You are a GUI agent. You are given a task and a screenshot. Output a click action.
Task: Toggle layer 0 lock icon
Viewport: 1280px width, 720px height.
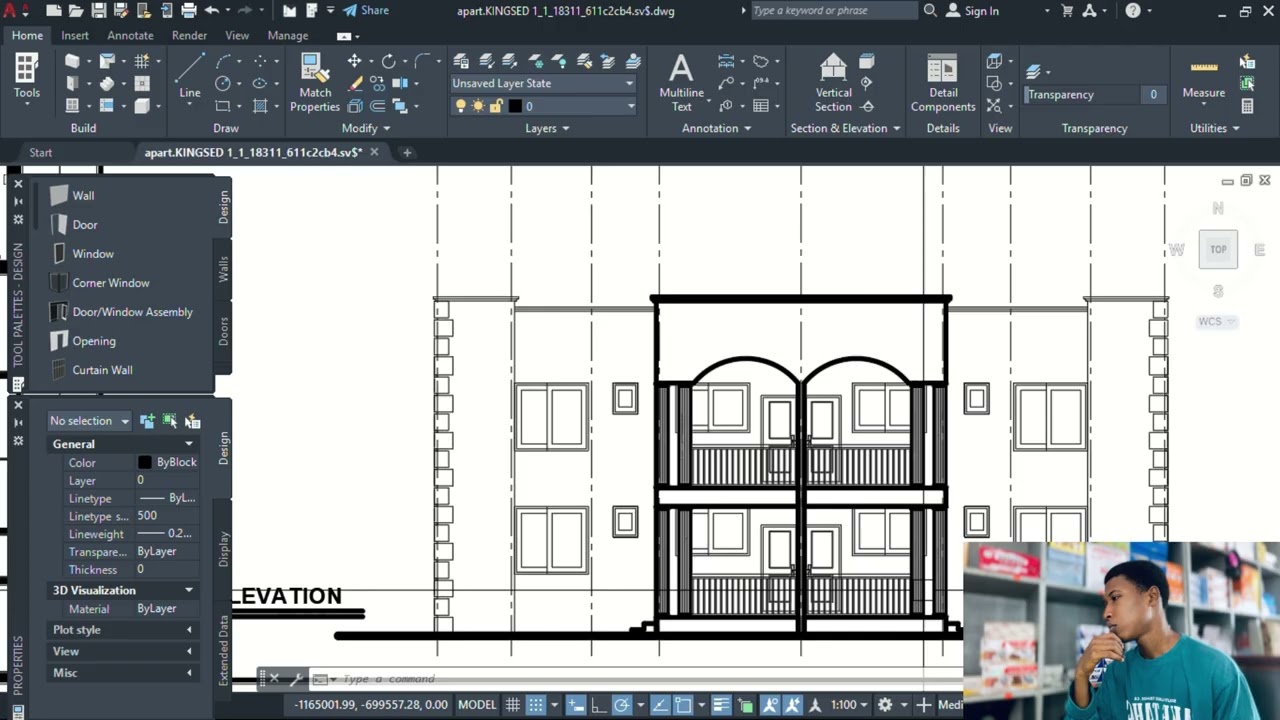pyautogui.click(x=495, y=106)
